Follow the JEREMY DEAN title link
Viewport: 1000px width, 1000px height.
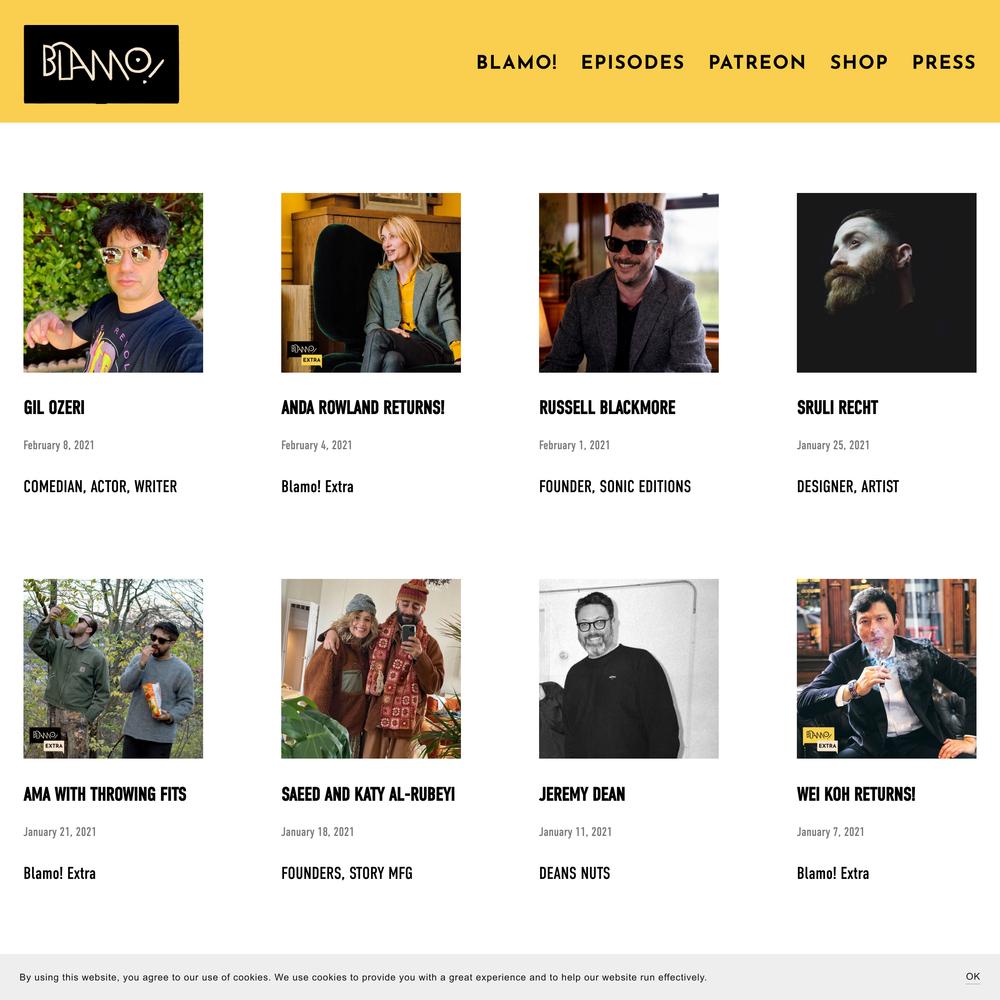(x=582, y=794)
